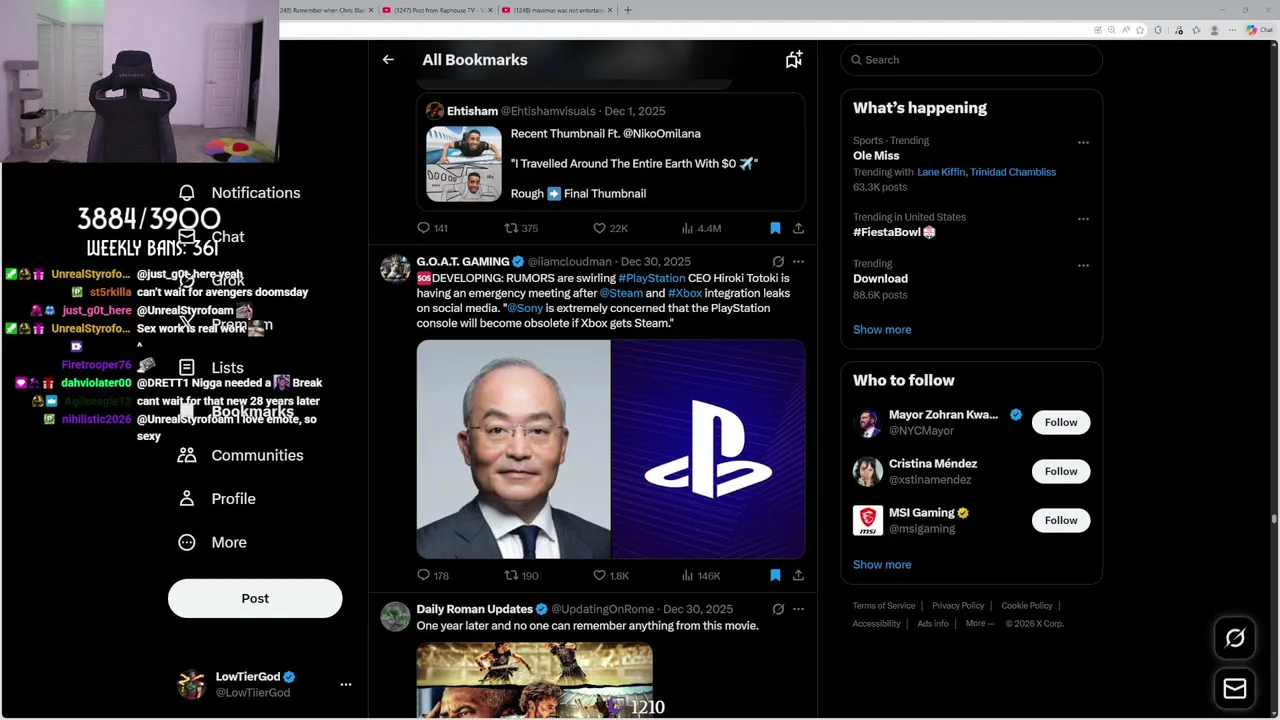Open Notifications bell icon in sidebar
Screen dimensions: 1280x720
187,192
